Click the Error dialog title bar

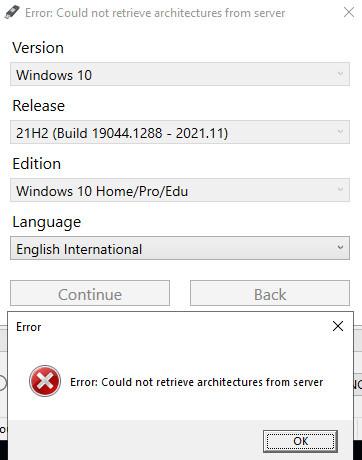point(167,327)
